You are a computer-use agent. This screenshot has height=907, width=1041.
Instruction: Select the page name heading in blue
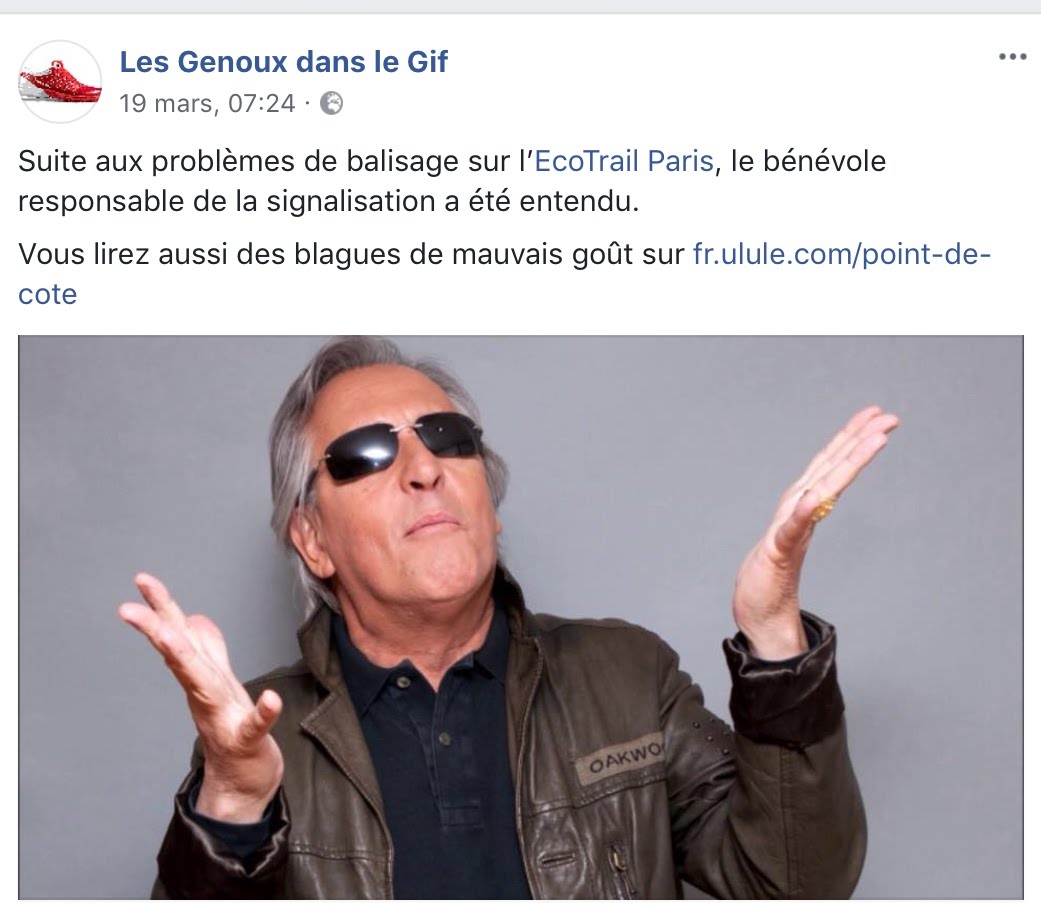pos(283,62)
